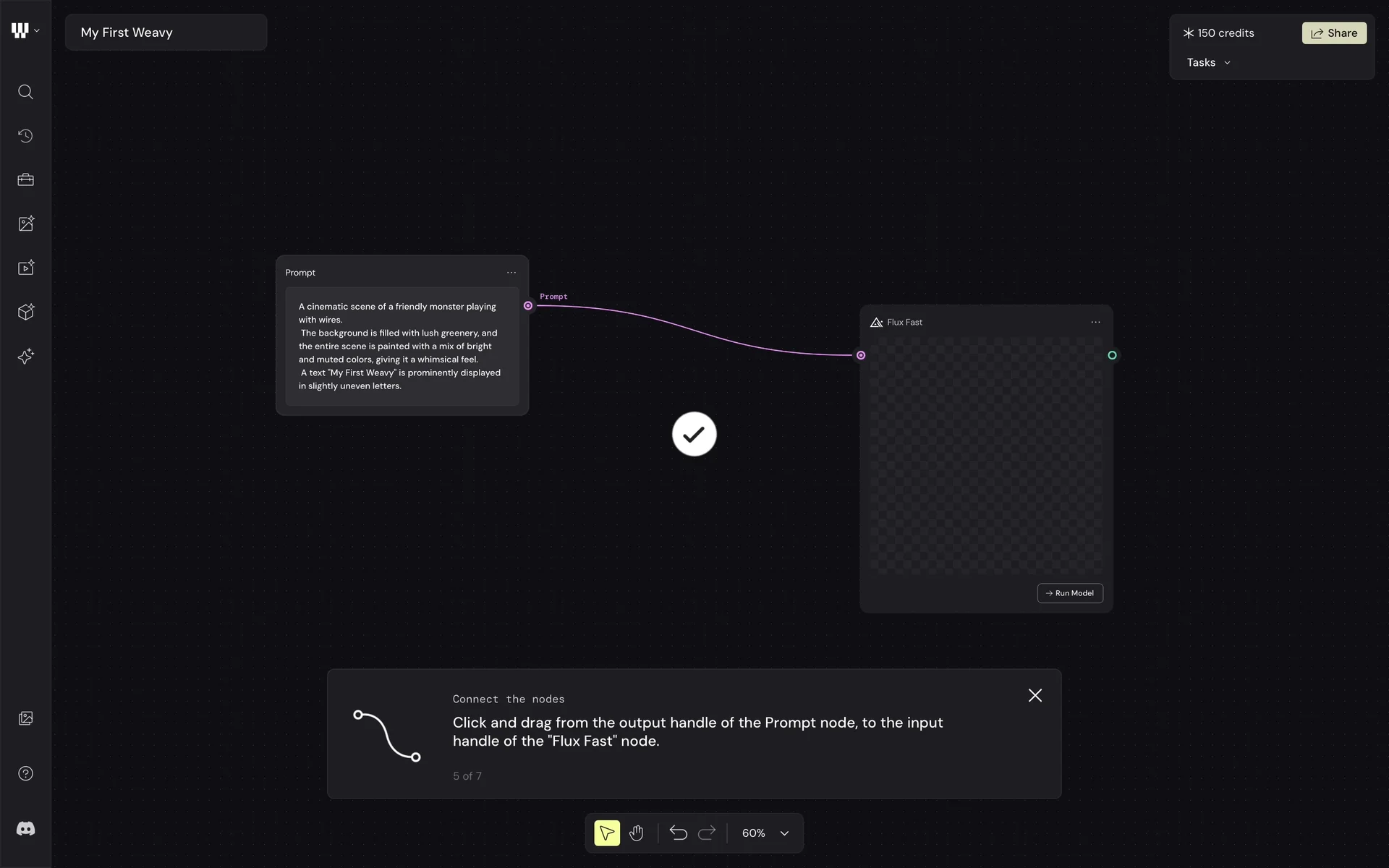The width and height of the screenshot is (1389, 868).
Task: Click the Share button
Action: pos(1334,33)
